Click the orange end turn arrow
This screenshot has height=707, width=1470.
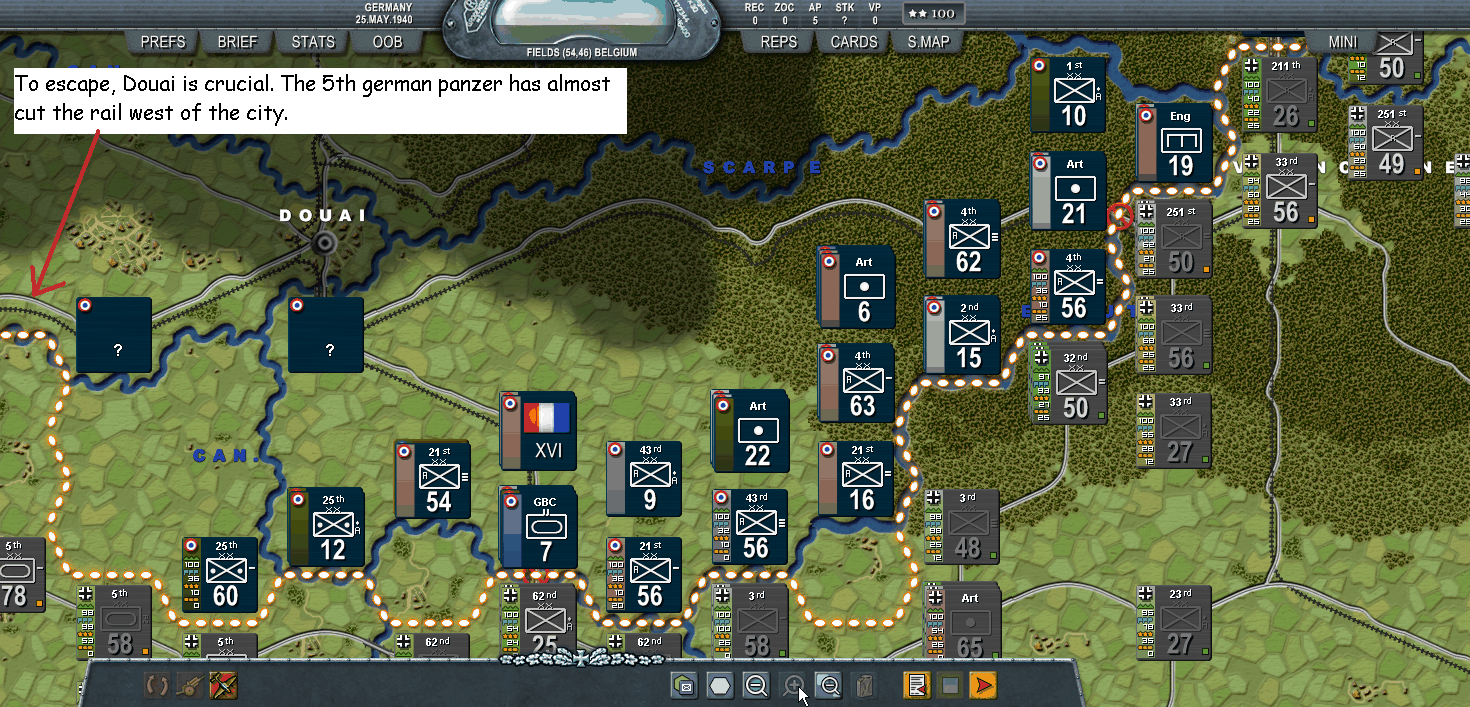tap(984, 686)
